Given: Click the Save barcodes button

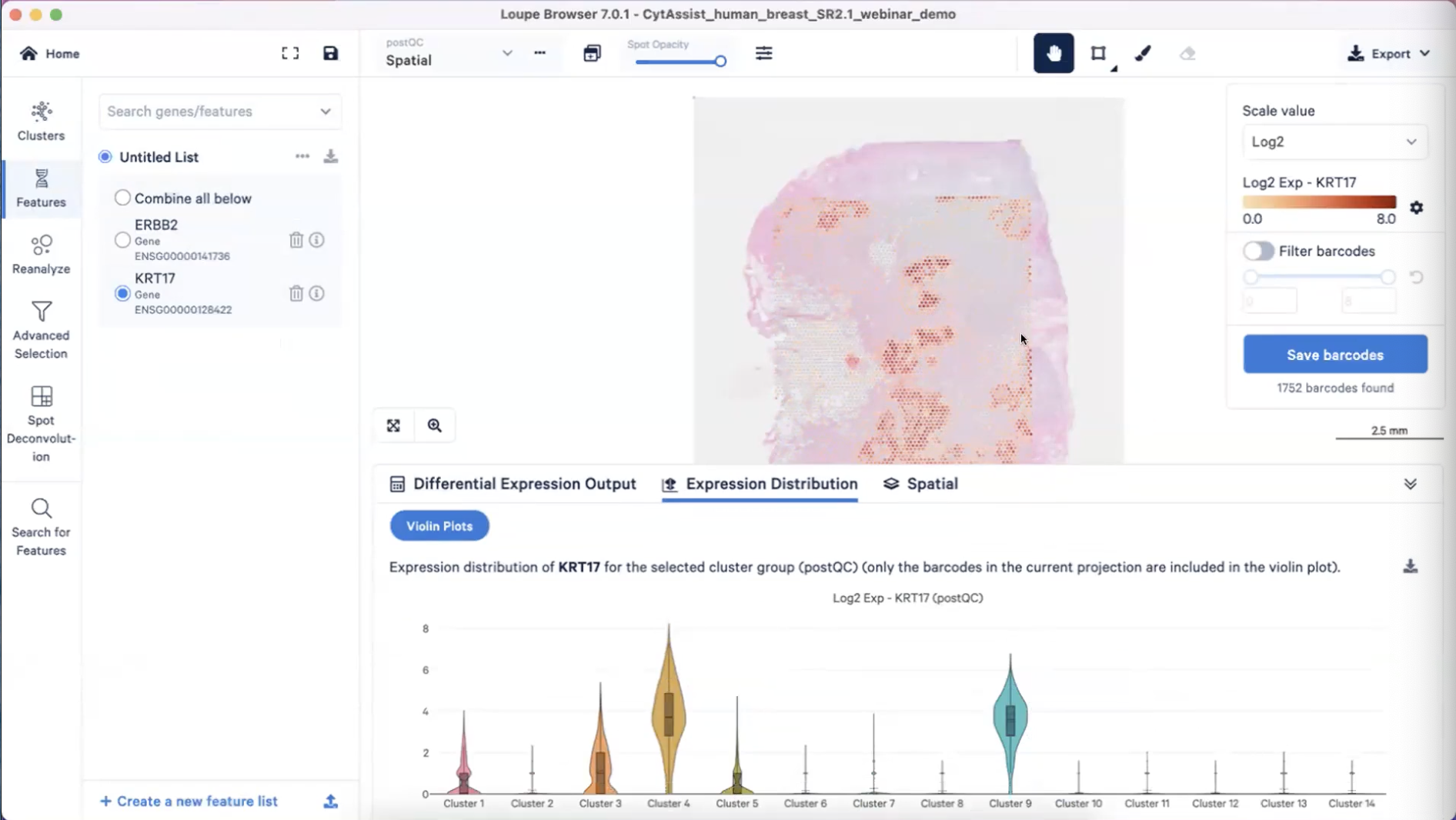Looking at the screenshot, I should [1334, 355].
